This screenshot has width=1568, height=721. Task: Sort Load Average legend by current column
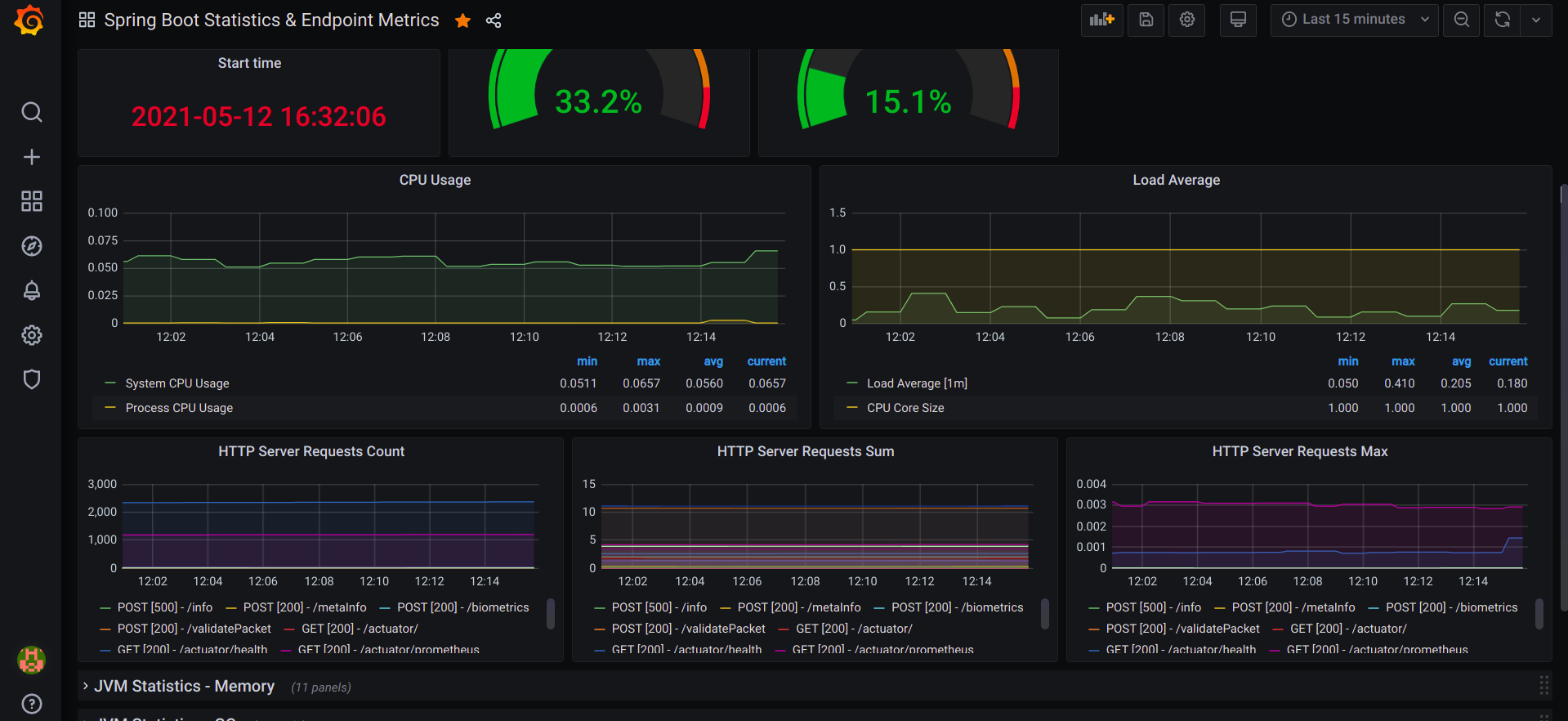[1508, 361]
